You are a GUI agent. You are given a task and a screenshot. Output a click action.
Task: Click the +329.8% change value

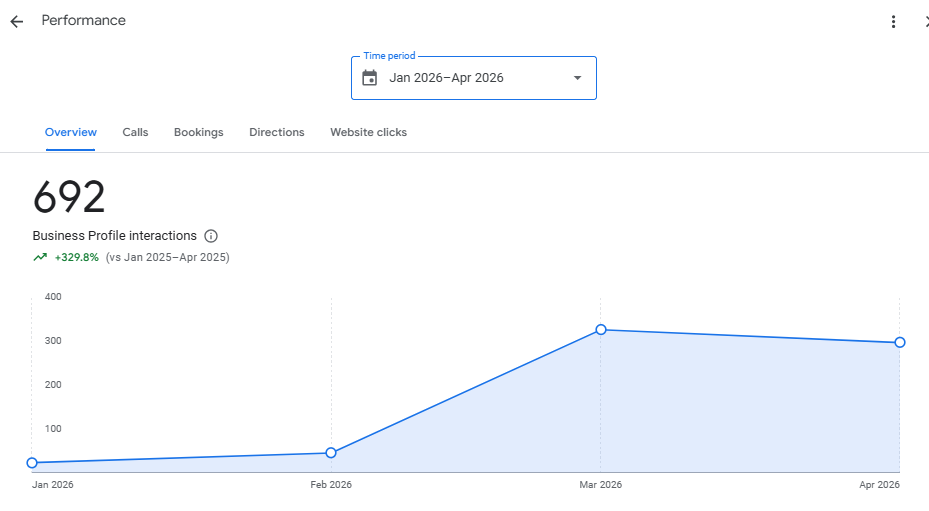[x=76, y=257]
